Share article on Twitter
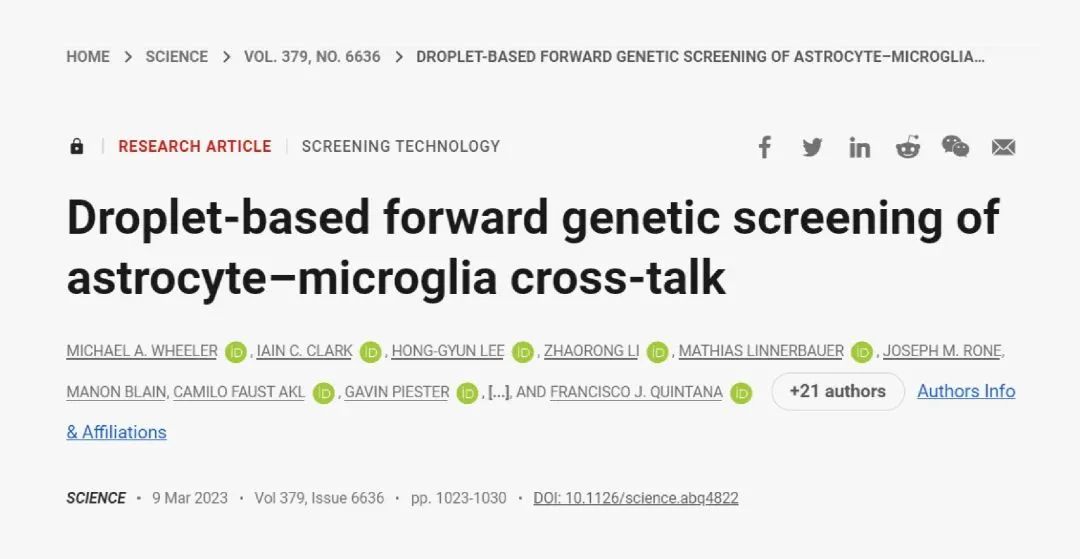1080x559 pixels. tap(812, 148)
